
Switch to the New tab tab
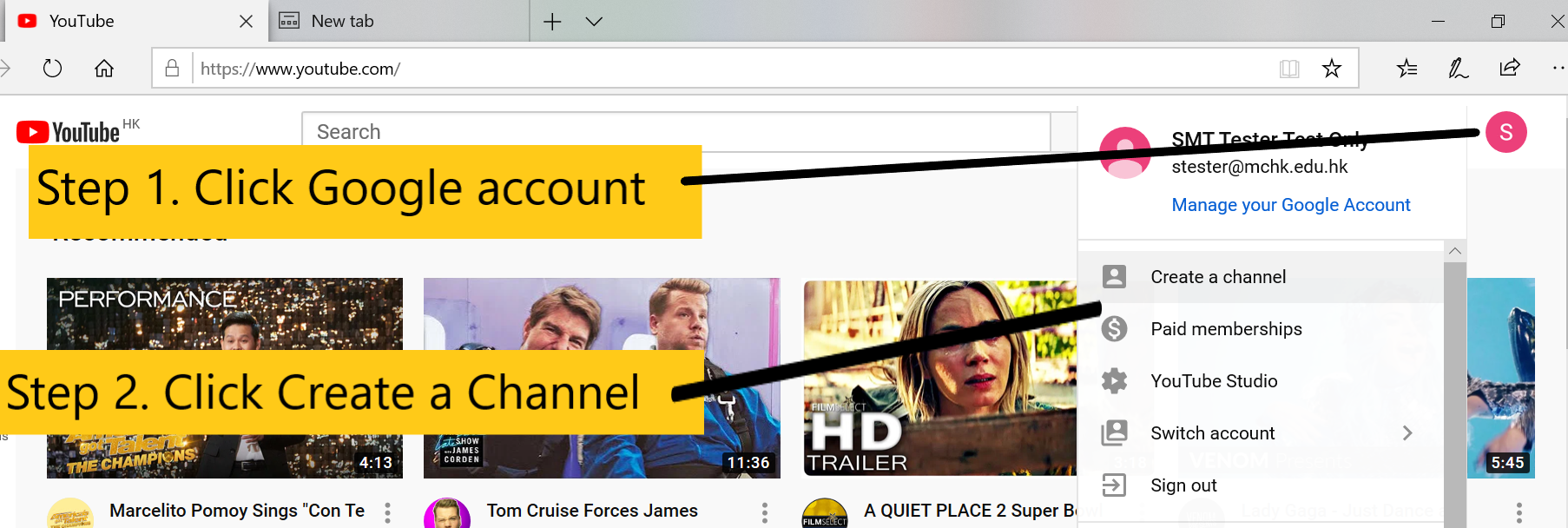click(x=399, y=21)
